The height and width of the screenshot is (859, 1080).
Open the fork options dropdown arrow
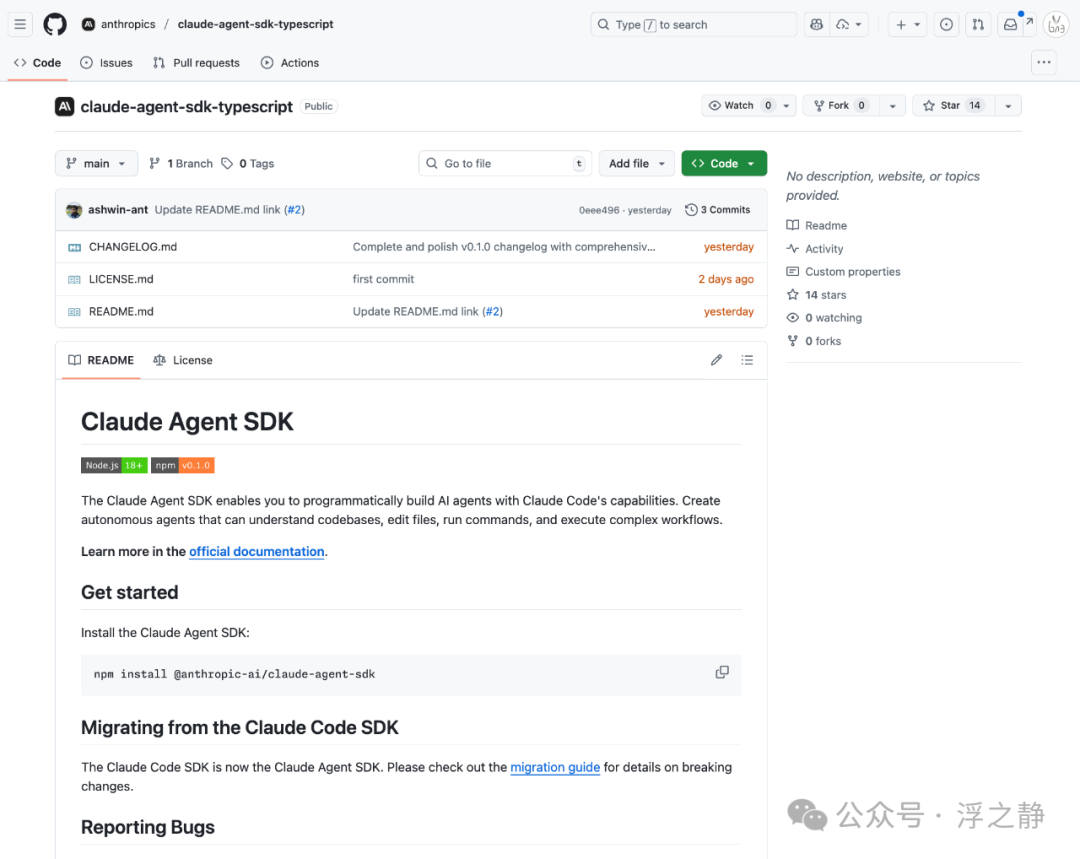893,105
